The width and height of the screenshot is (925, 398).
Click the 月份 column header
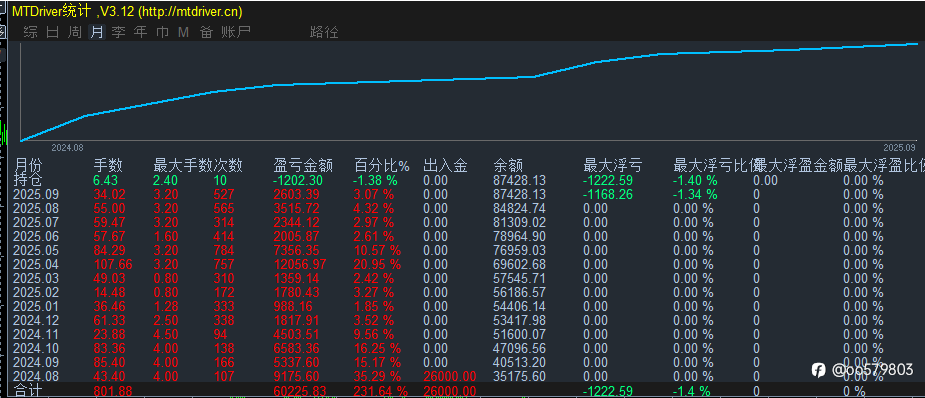tap(28, 166)
